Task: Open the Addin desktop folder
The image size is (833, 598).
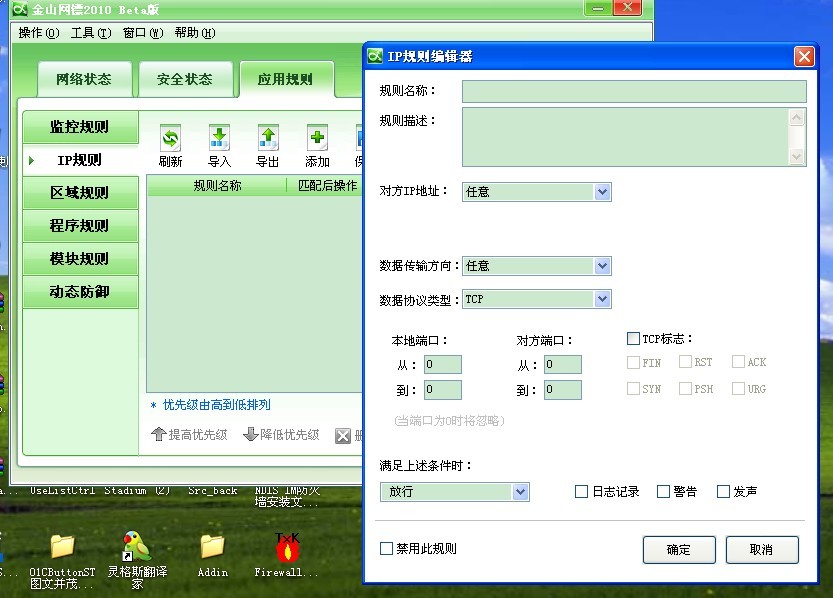Action: (212, 546)
